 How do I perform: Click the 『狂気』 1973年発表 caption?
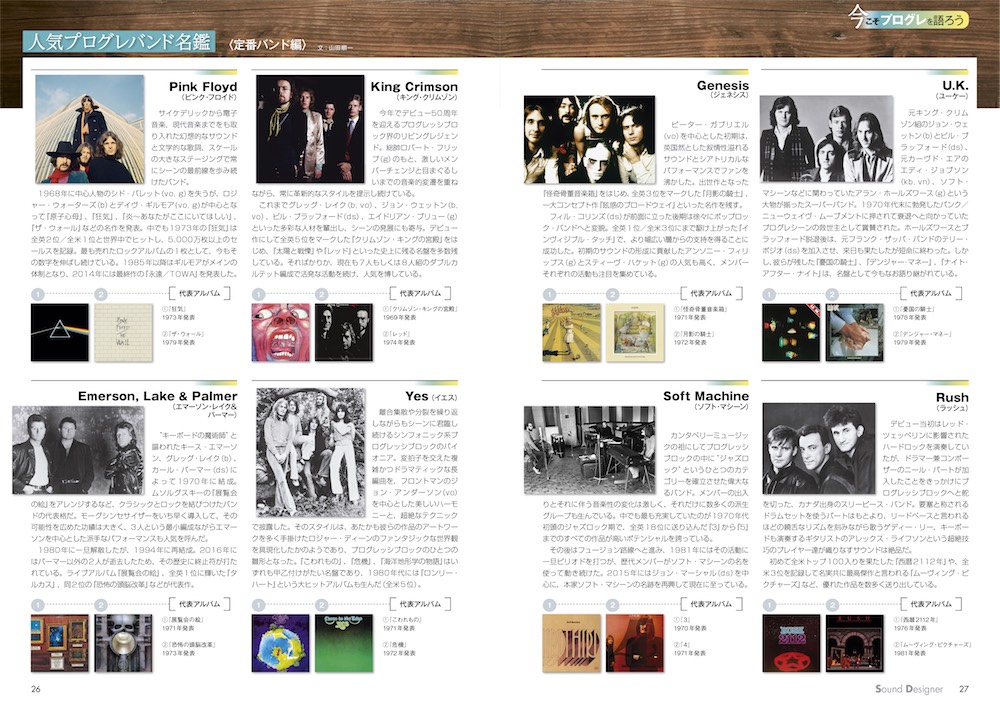pos(178,313)
